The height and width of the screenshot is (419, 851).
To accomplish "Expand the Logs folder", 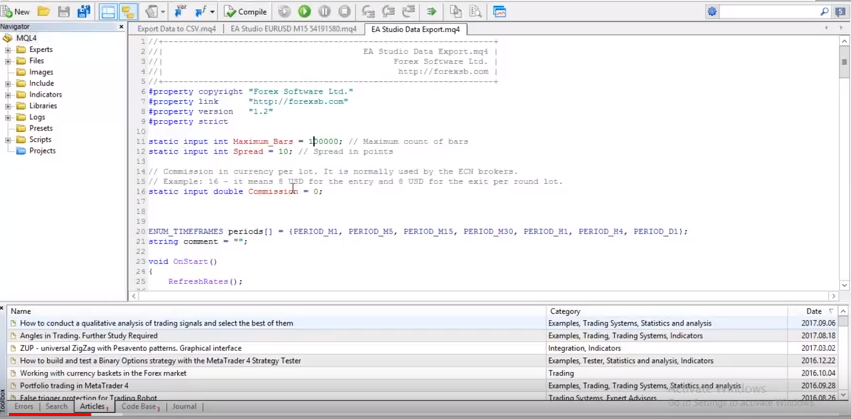I will pos(8,117).
